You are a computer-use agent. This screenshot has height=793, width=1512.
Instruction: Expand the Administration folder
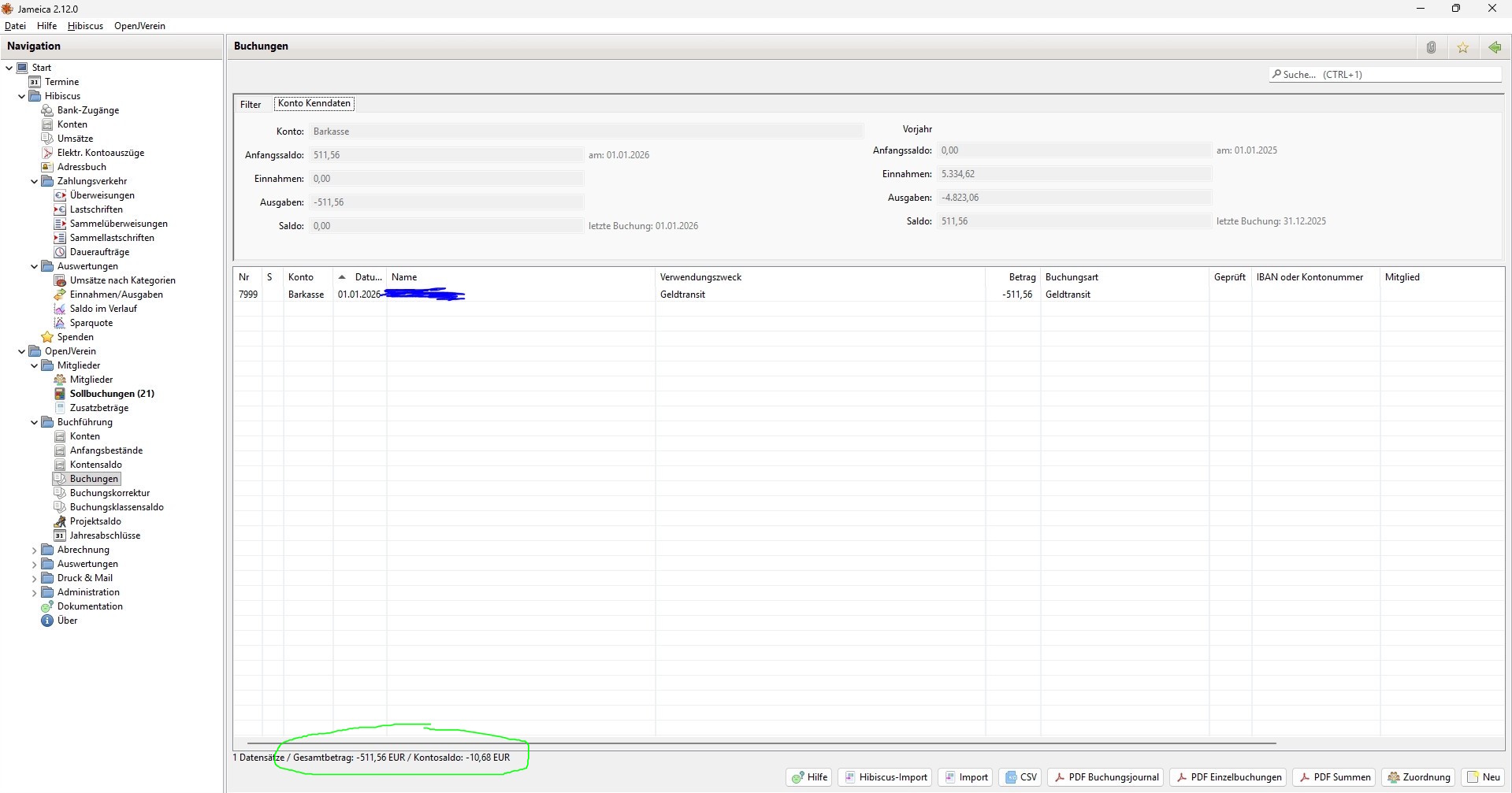[34, 593]
